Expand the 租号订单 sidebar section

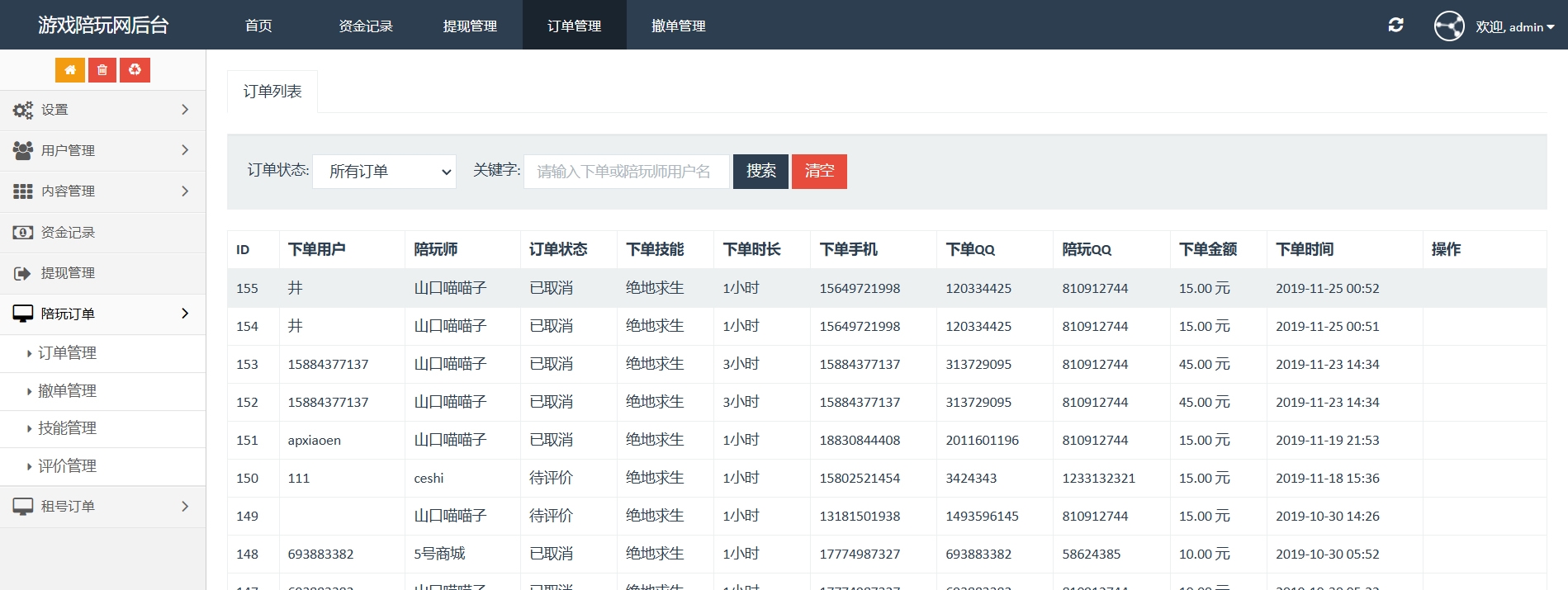[x=102, y=507]
